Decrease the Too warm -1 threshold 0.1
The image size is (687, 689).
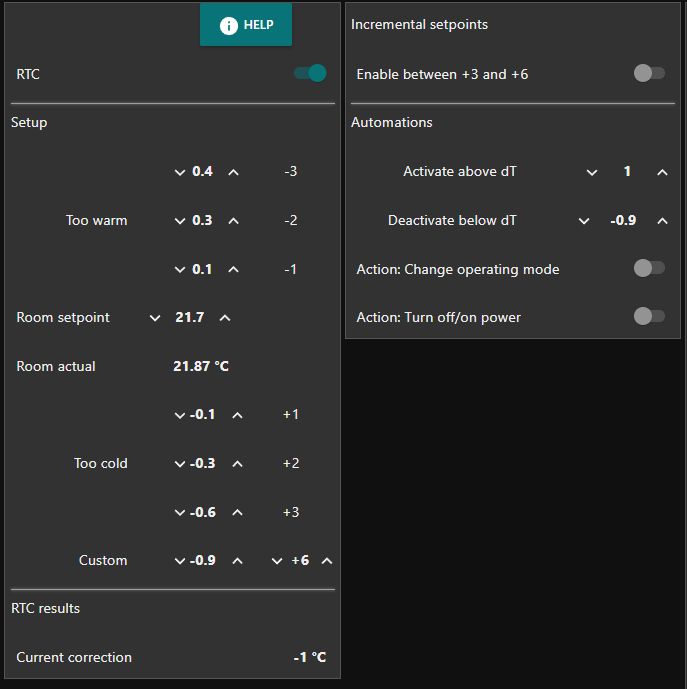click(180, 270)
